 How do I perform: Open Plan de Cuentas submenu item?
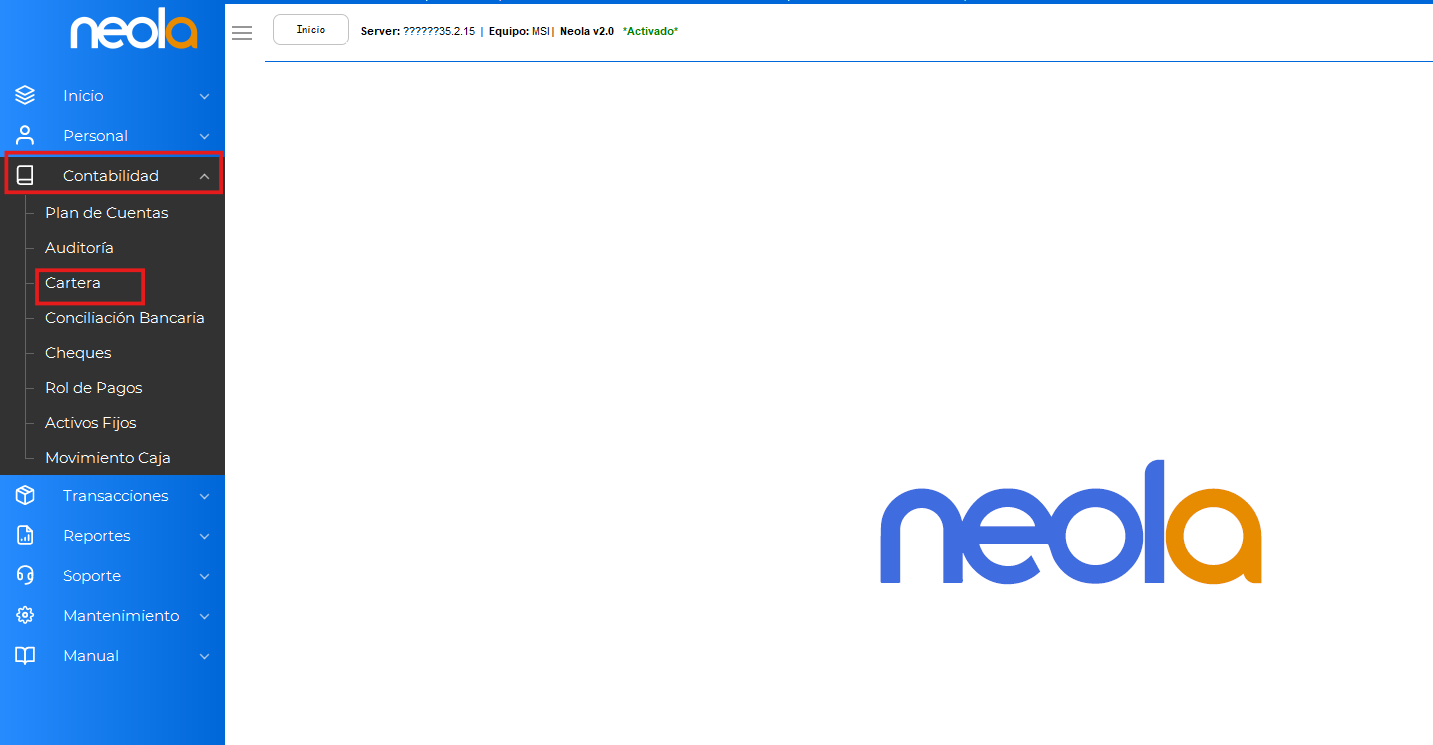point(106,213)
